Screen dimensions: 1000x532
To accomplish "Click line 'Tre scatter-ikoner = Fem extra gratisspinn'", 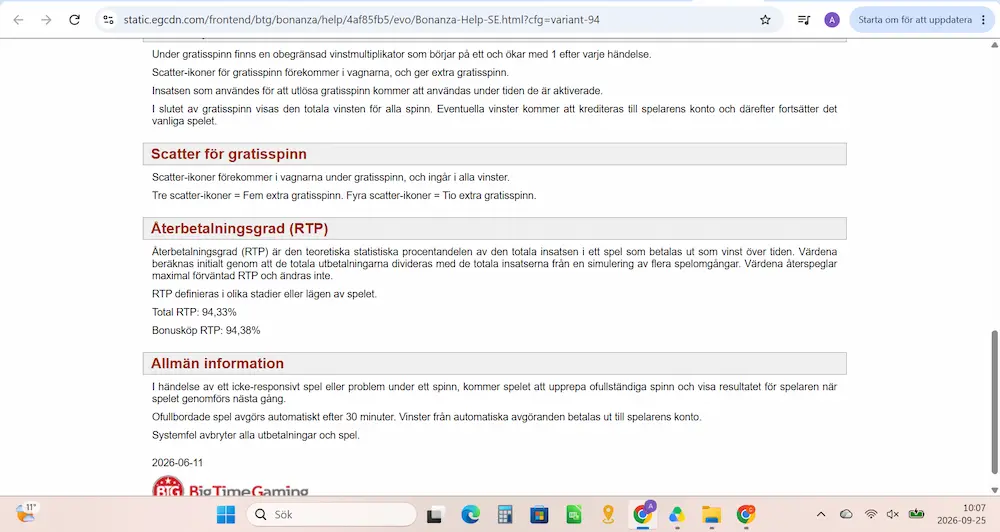I will click(344, 195).
